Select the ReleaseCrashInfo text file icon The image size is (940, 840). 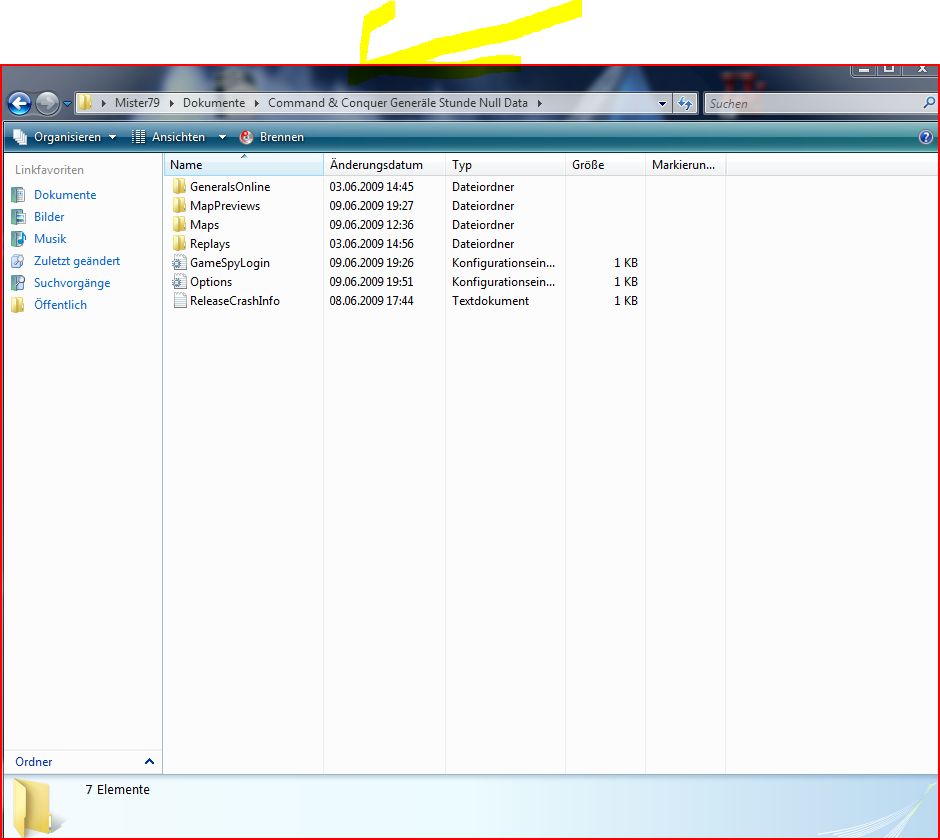179,300
